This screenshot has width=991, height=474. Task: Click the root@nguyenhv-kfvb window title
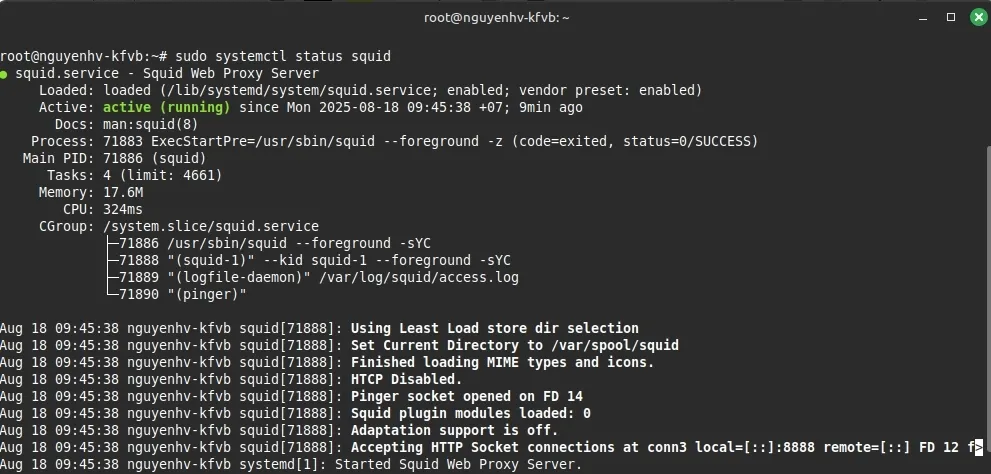tap(495, 16)
